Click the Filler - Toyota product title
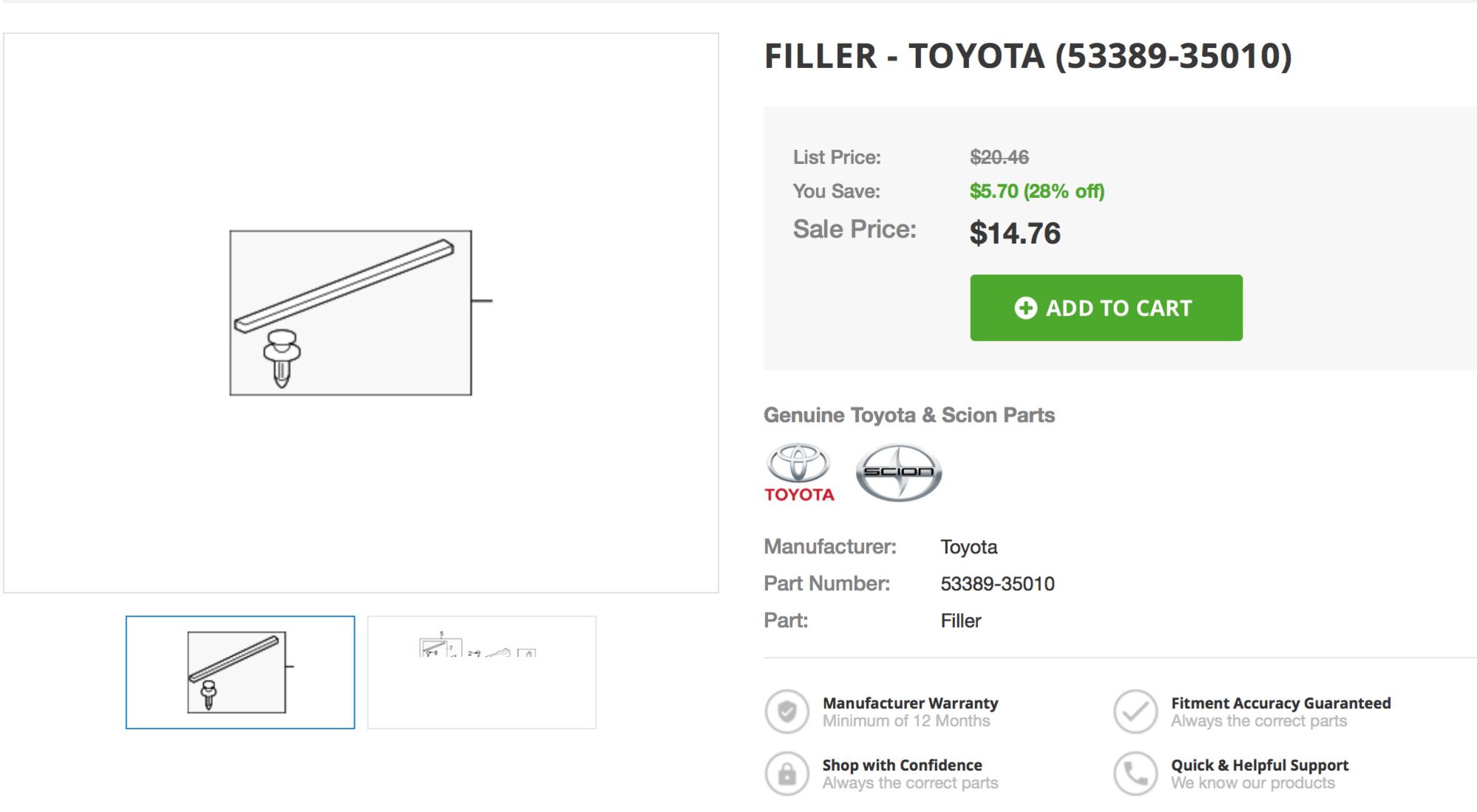The image size is (1477, 812). click(x=1028, y=56)
